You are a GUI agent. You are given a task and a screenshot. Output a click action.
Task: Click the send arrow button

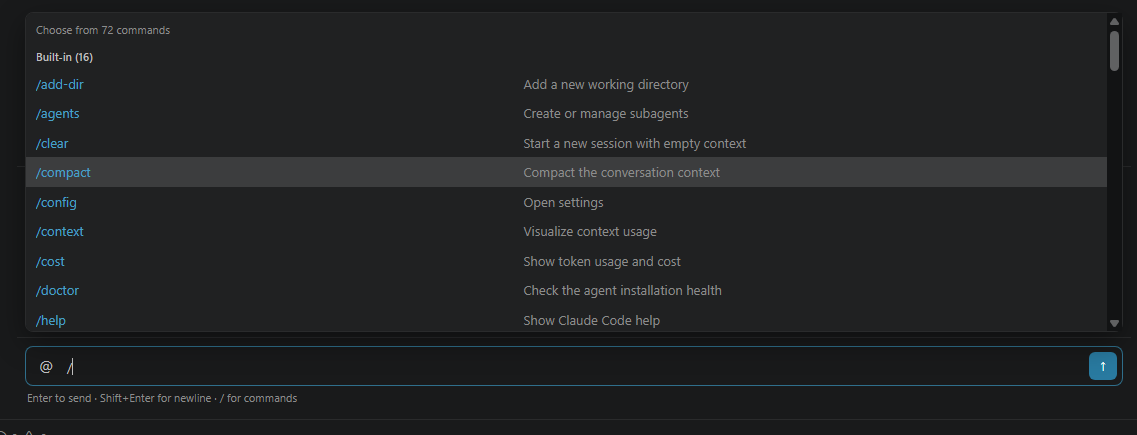1102,366
